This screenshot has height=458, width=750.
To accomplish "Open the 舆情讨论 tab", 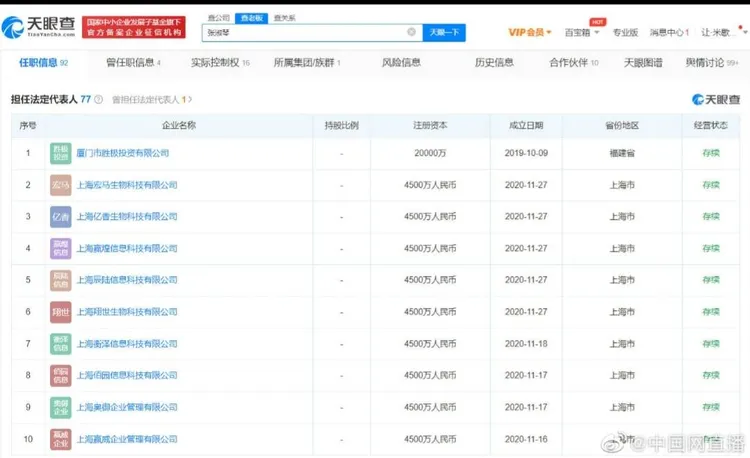I will [712, 63].
